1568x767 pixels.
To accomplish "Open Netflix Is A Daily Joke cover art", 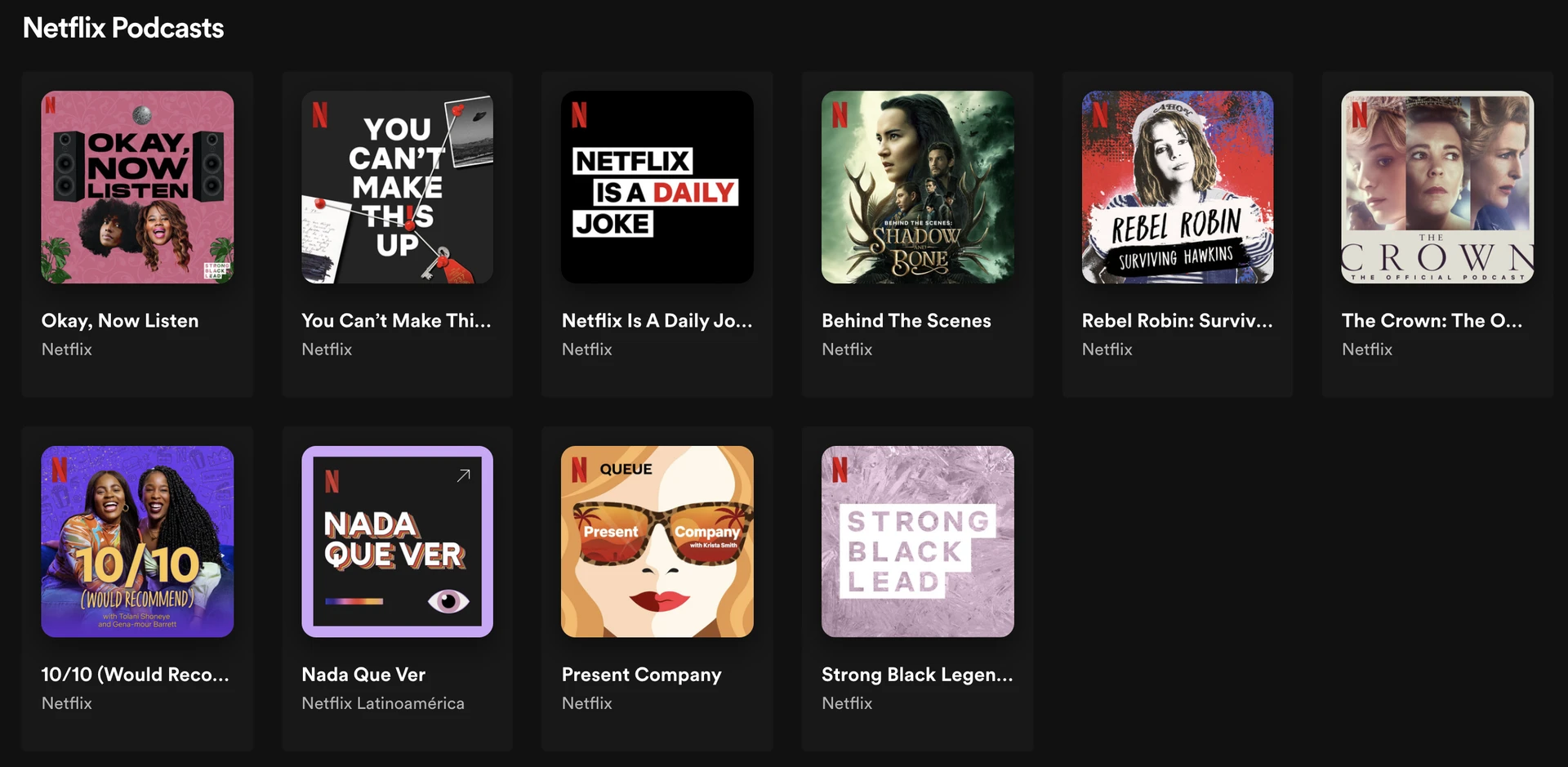I will tap(657, 187).
